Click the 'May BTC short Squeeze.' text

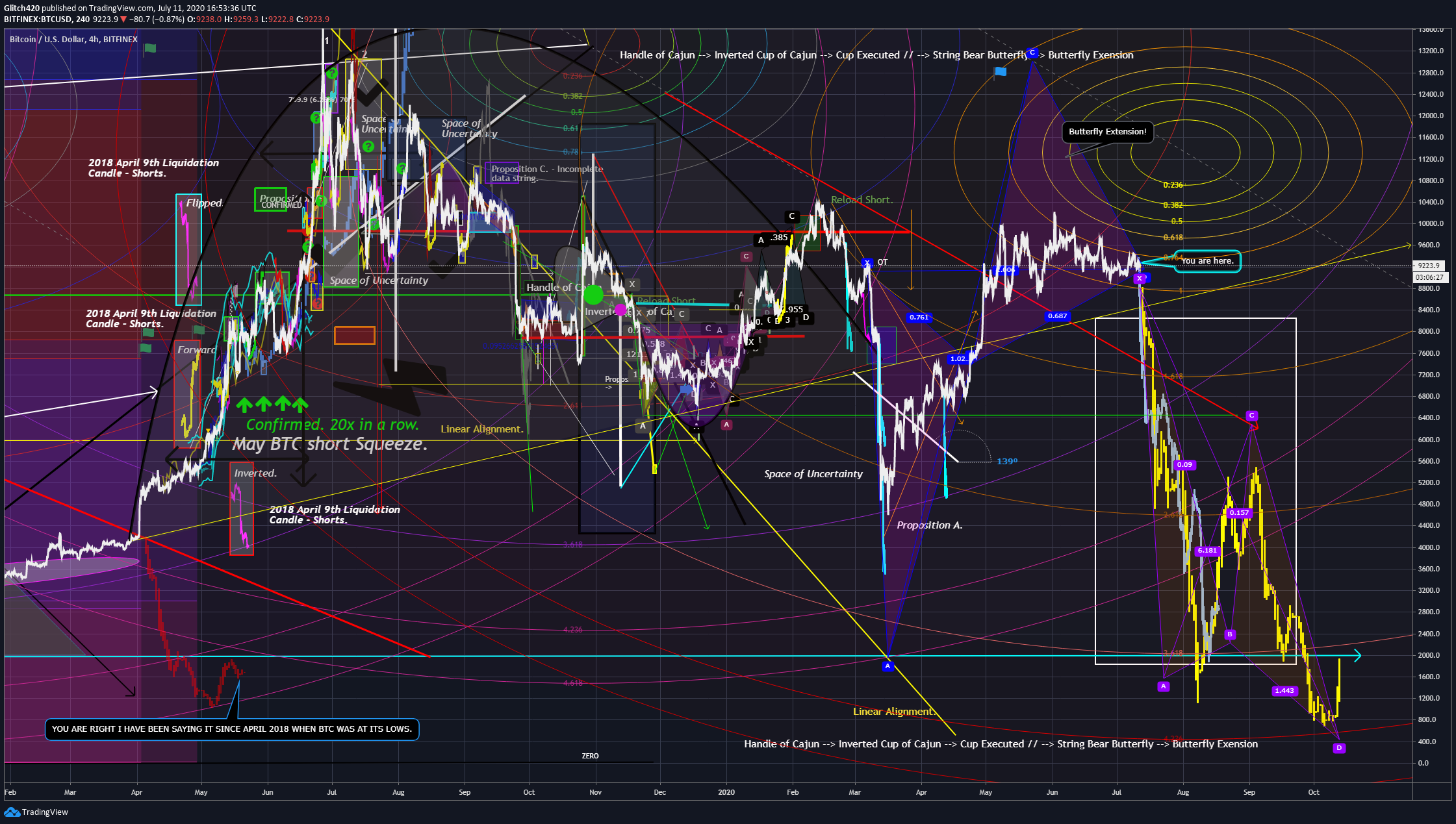pos(330,444)
